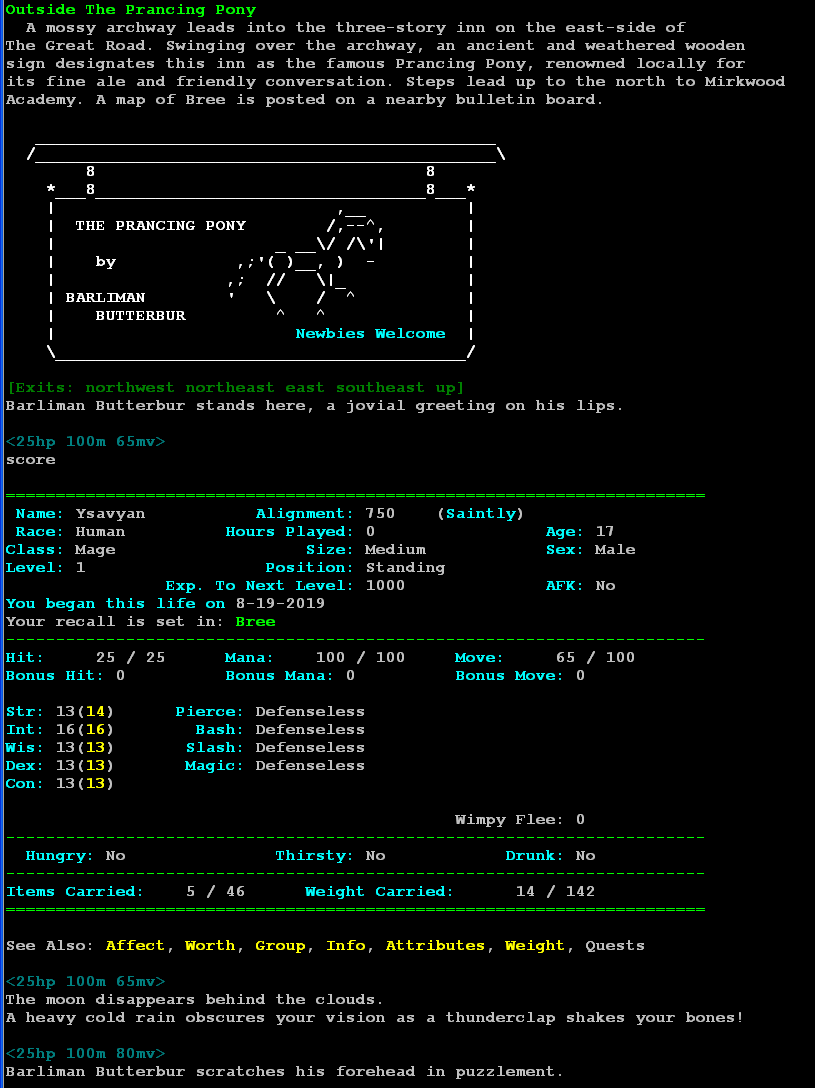Click the room title Outside The Prancing Pony
The image size is (815, 1088).
coord(130,10)
